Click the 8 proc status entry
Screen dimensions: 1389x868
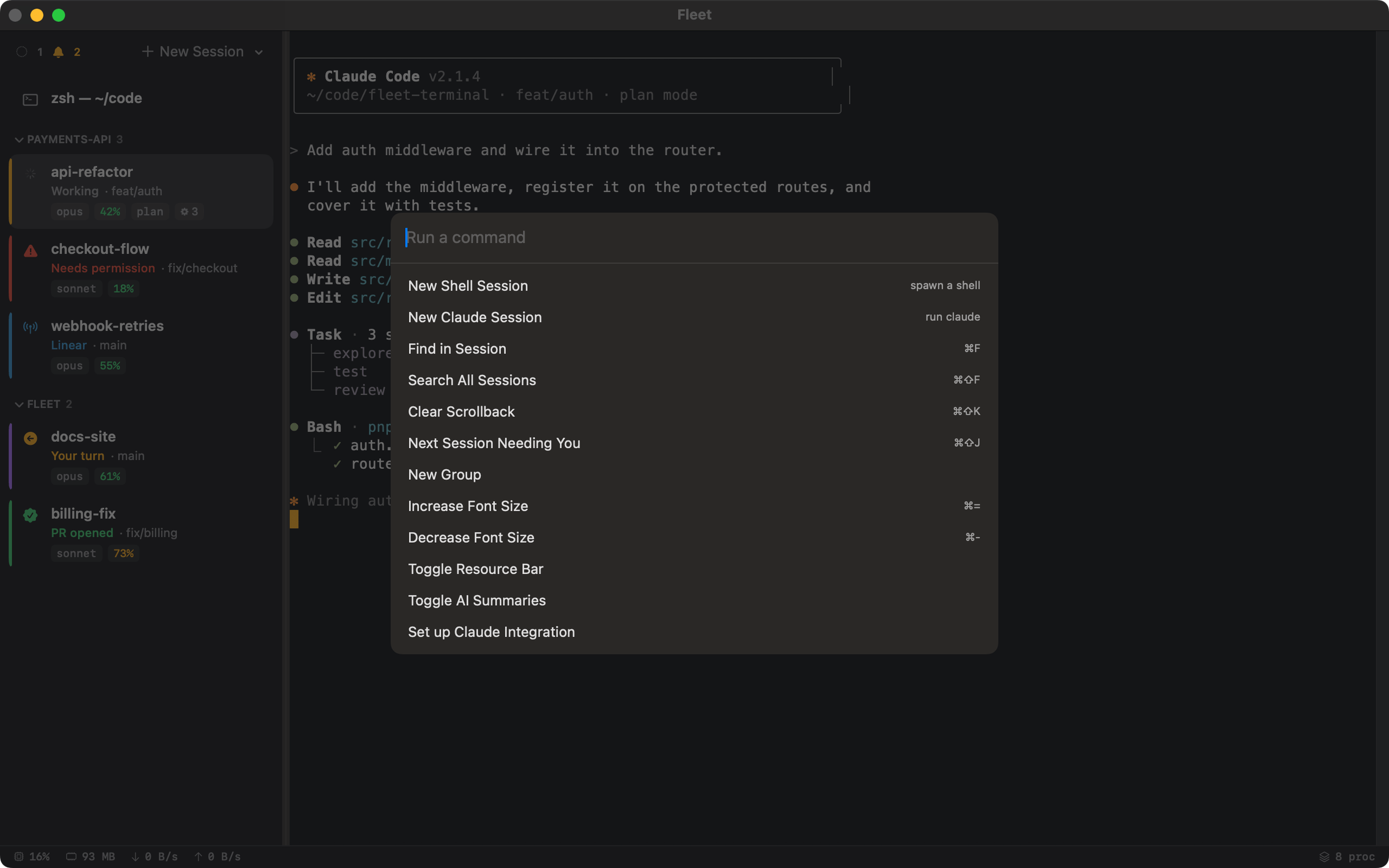coord(1347,856)
